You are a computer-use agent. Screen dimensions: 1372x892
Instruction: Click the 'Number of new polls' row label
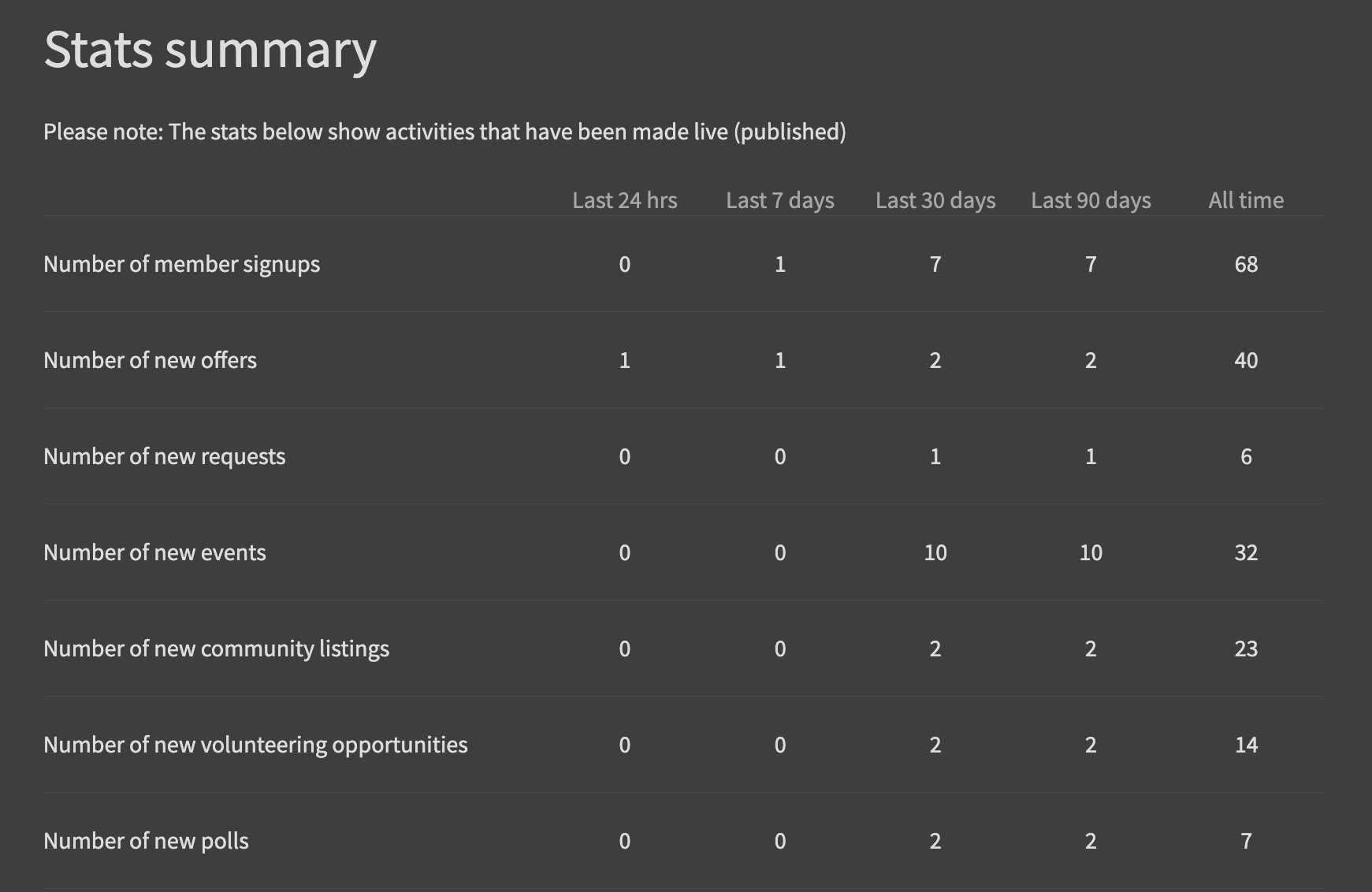146,841
